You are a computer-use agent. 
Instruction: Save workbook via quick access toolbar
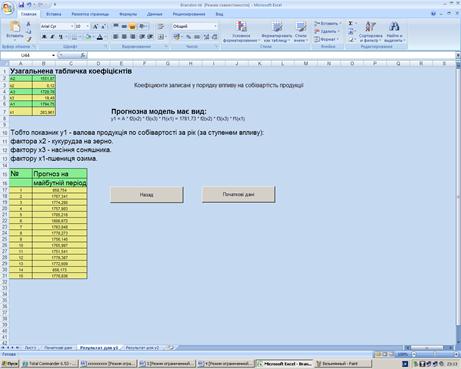(22, 5)
